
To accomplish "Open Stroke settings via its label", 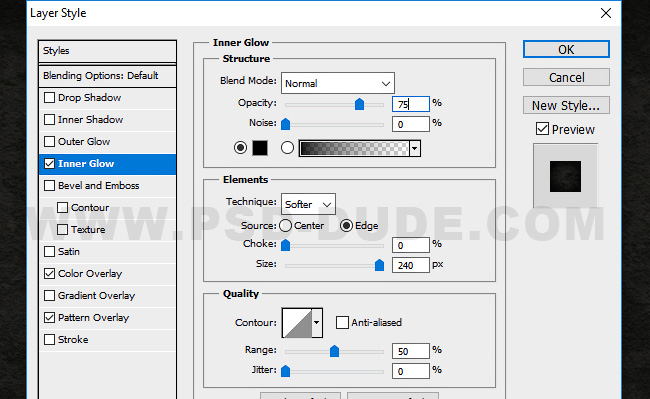I will tap(73, 339).
